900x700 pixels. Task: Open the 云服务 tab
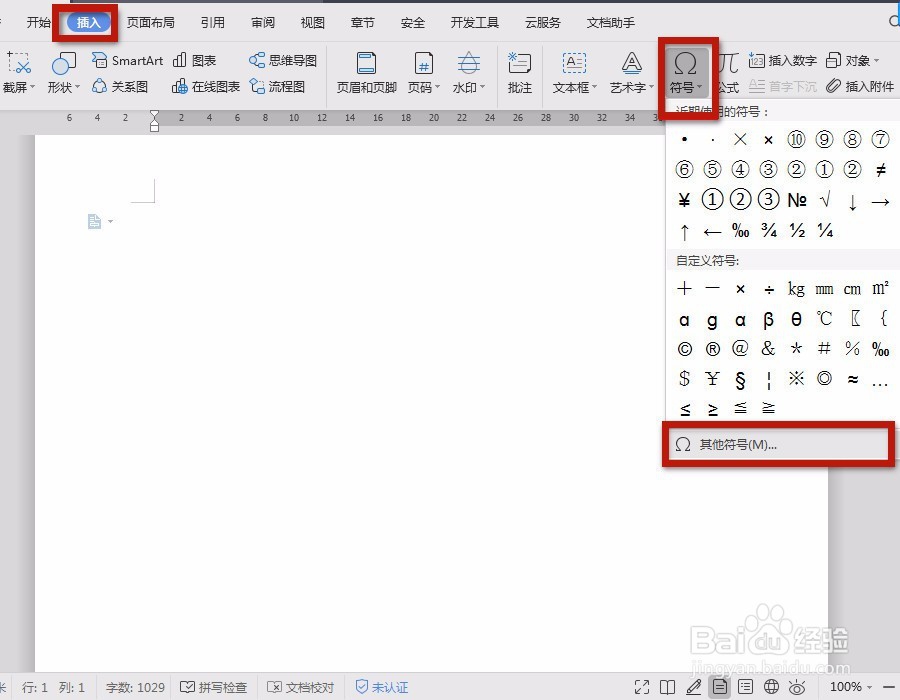542,22
